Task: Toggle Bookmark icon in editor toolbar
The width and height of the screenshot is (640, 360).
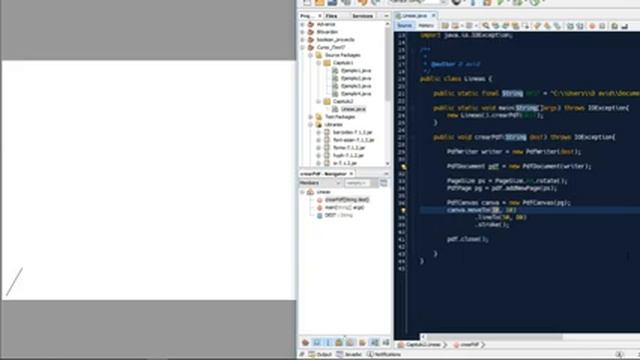Action: coord(557,26)
